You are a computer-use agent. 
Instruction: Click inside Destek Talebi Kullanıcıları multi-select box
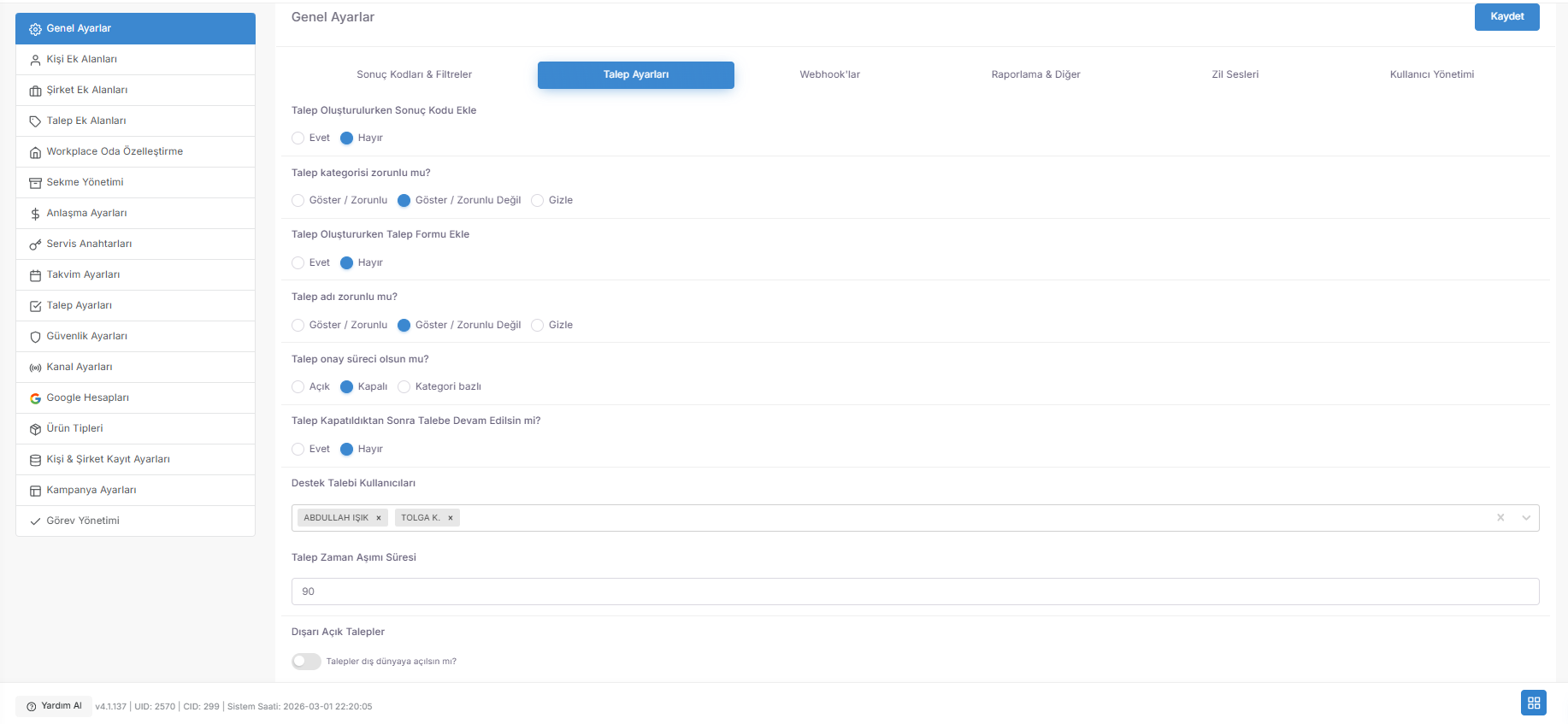(x=915, y=518)
